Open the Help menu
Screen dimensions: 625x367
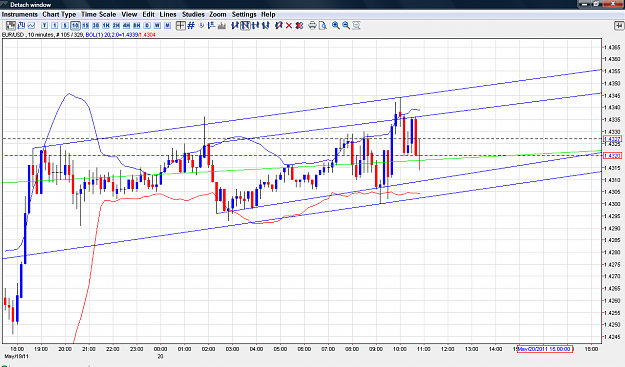coord(268,14)
